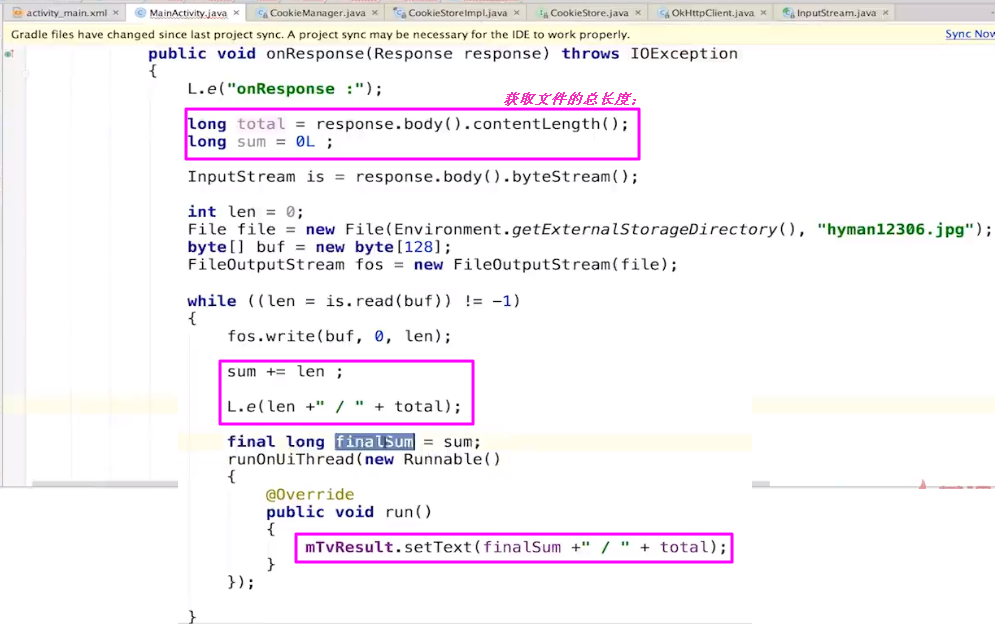Image resolution: width=995 pixels, height=628 pixels.
Task: Click the IOException type in method signature
Action: (x=684, y=54)
